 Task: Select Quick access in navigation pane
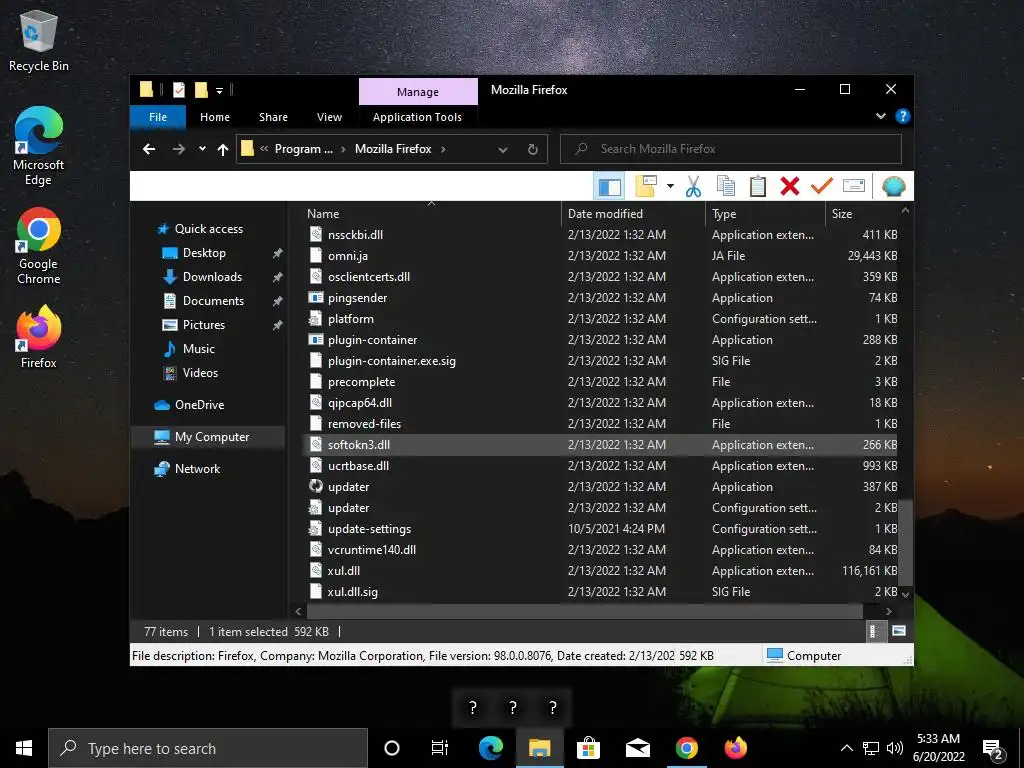coord(208,229)
